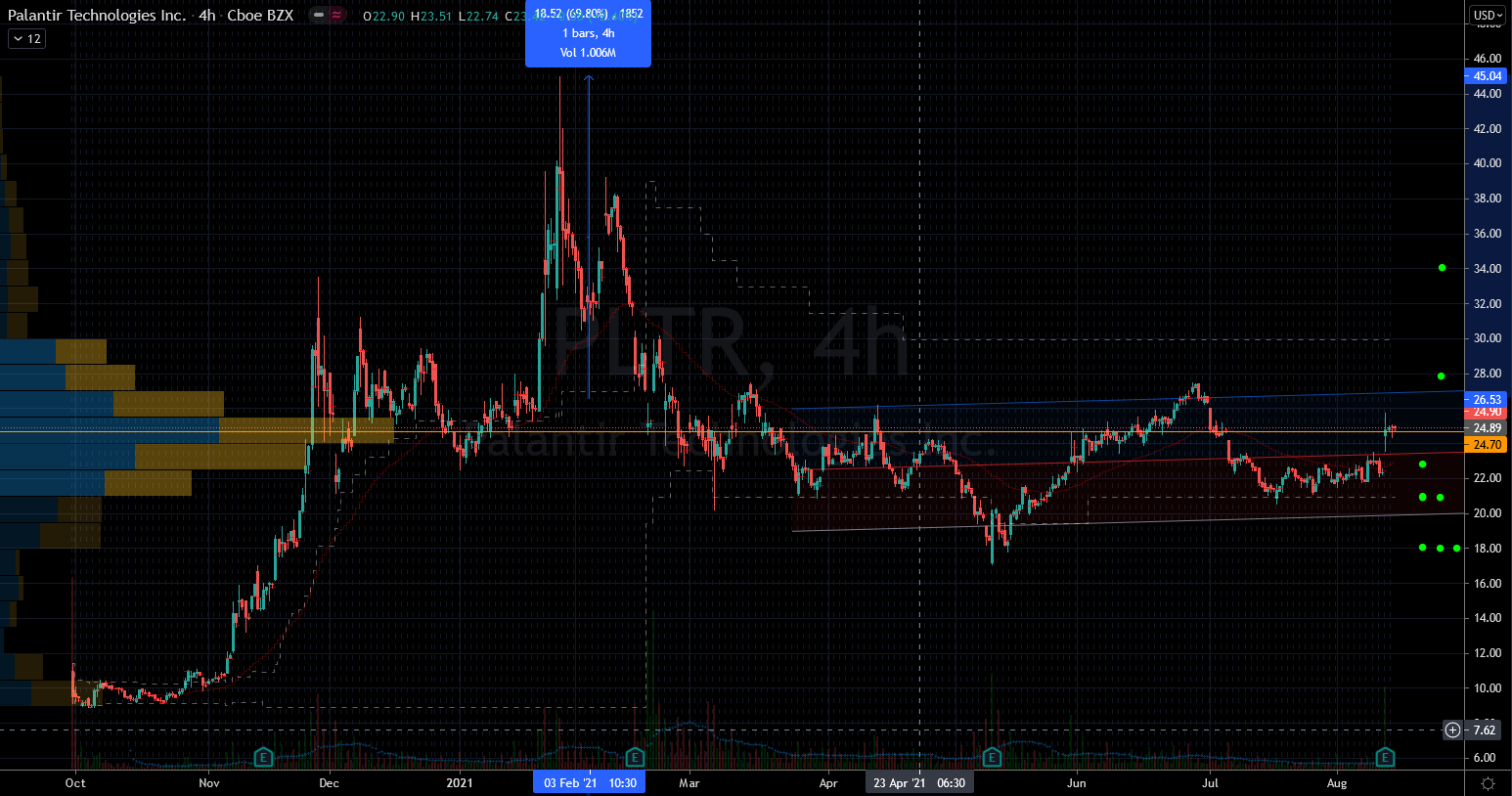This screenshot has height=796, width=1512.
Task: Click the grey 24.89 price label
Action: point(1487,428)
